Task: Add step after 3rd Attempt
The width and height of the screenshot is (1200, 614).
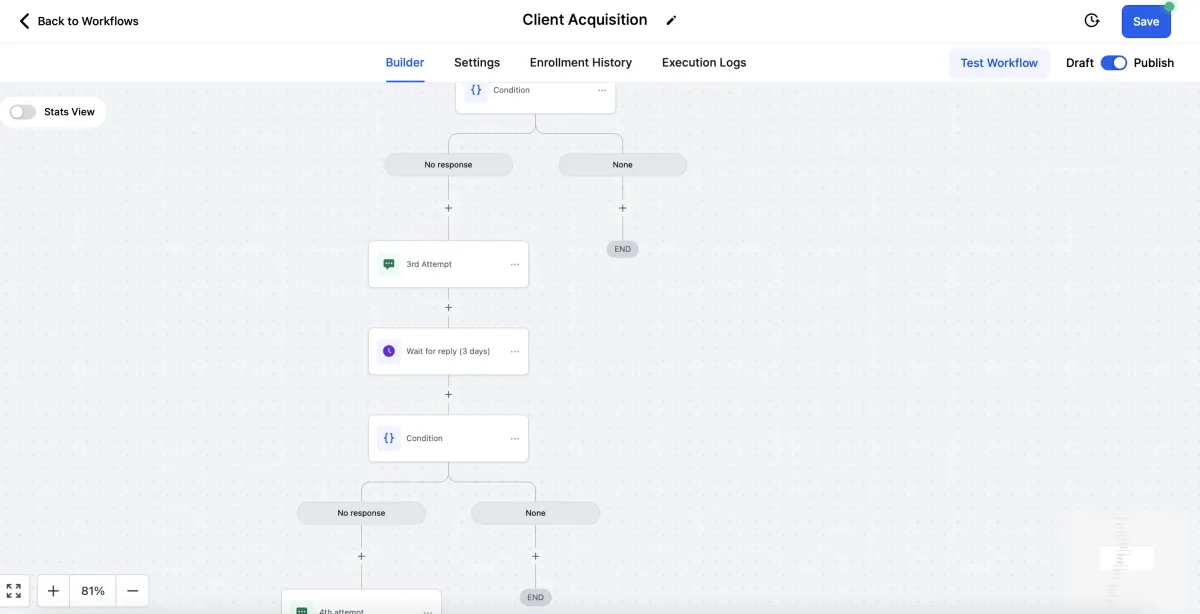Action: [x=448, y=308]
